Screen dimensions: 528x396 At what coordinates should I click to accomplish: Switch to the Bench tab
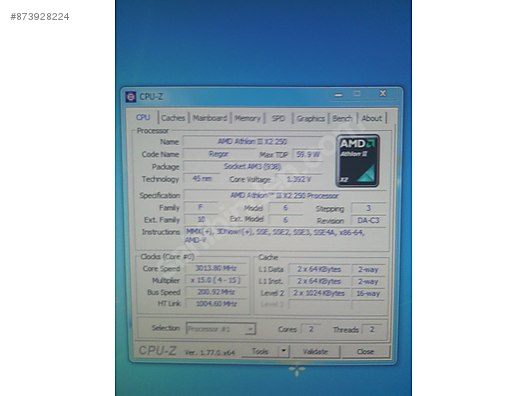(x=342, y=118)
